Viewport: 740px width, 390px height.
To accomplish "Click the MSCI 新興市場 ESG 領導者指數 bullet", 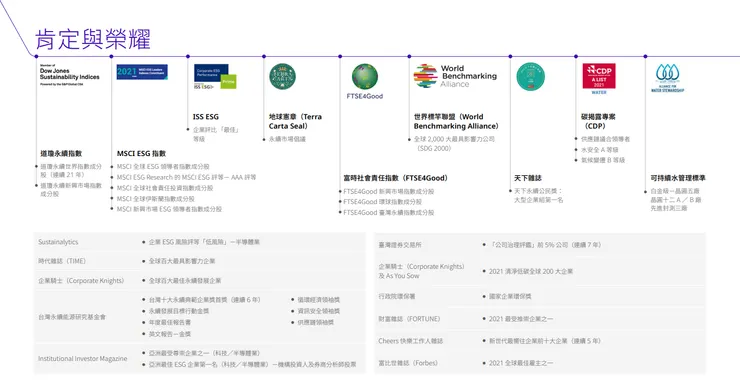I will point(169,209).
